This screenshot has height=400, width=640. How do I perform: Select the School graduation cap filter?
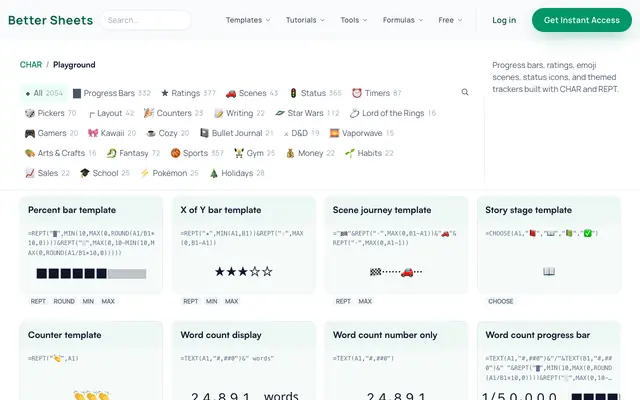click(x=105, y=173)
